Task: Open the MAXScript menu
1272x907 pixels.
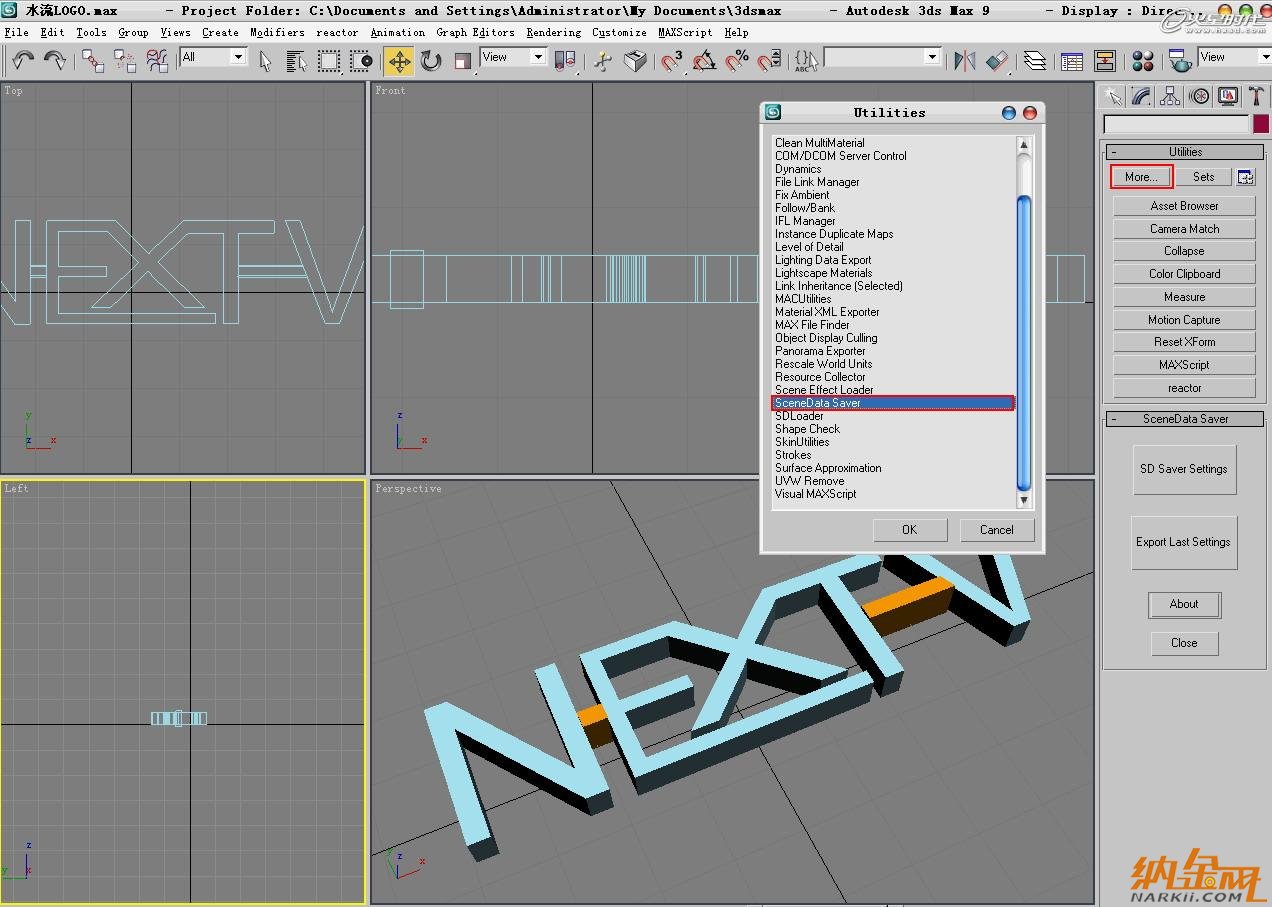Action: click(x=685, y=32)
